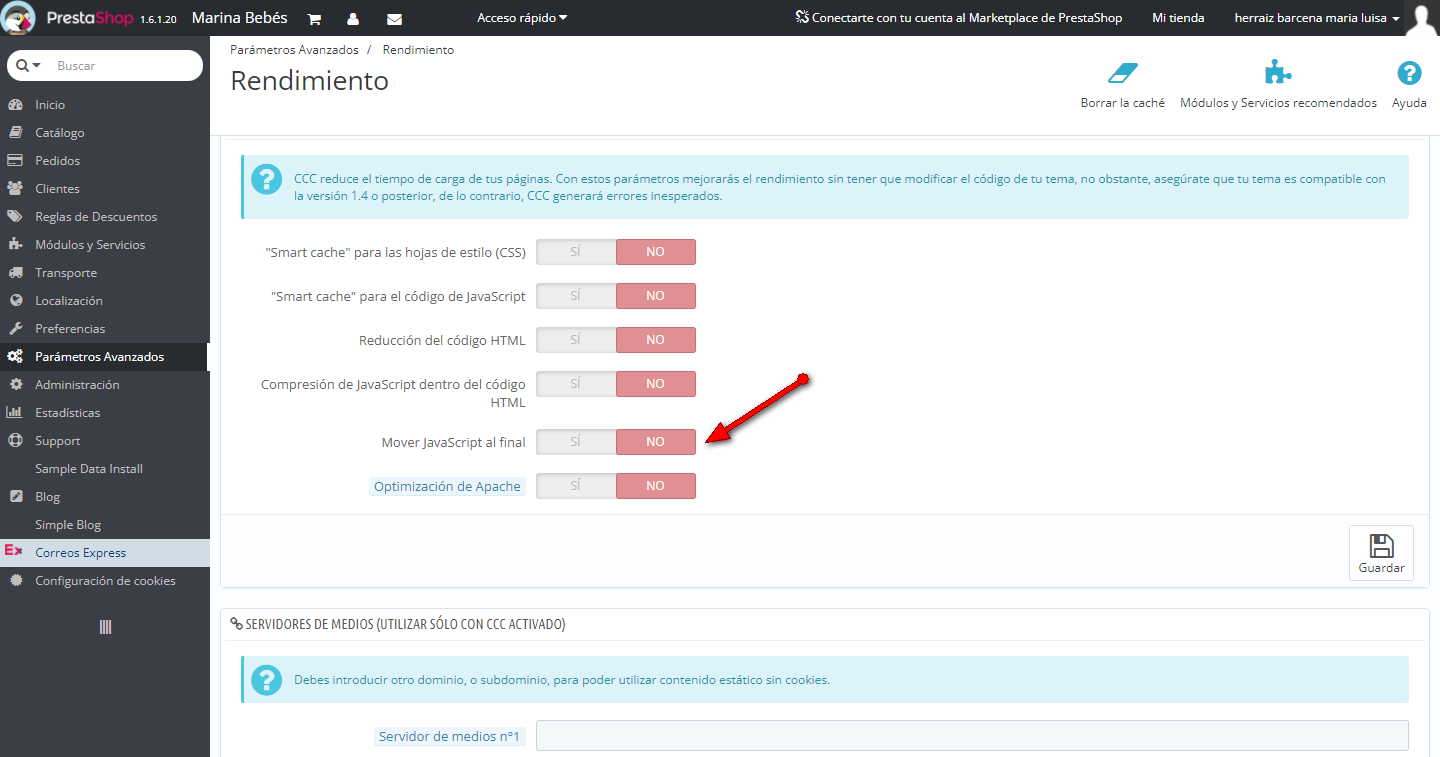This screenshot has height=757, width=1440.
Task: Click the Parámetros Avanzados breadcrumb link
Action: tap(294, 50)
